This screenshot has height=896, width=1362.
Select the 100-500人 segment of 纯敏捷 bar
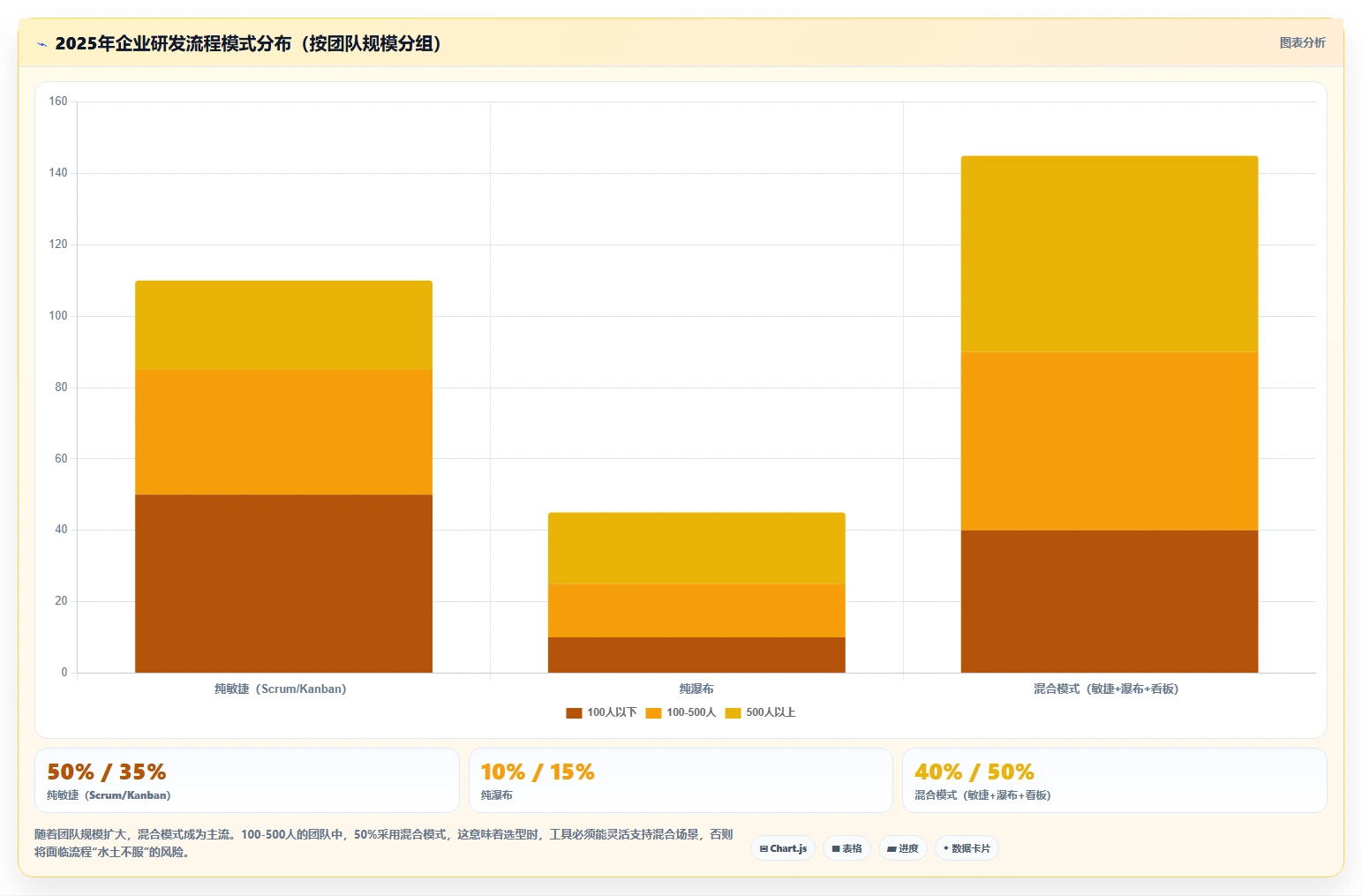tap(283, 432)
